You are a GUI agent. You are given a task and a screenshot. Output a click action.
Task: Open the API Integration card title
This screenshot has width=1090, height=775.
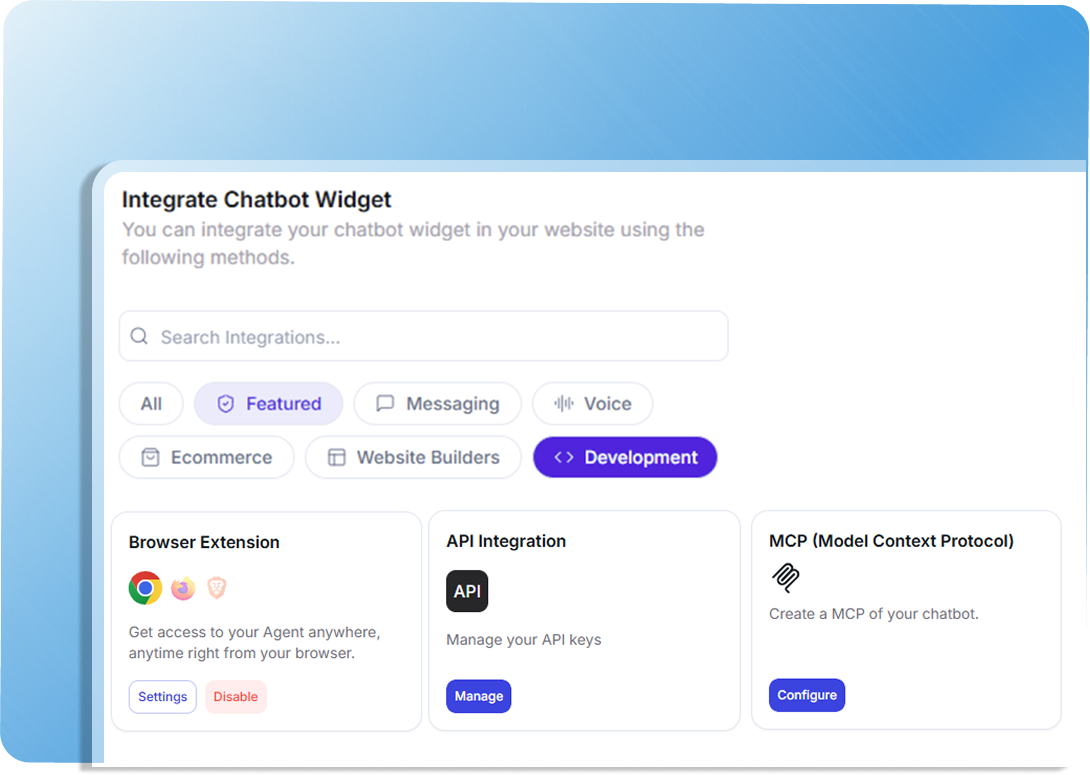[506, 541]
